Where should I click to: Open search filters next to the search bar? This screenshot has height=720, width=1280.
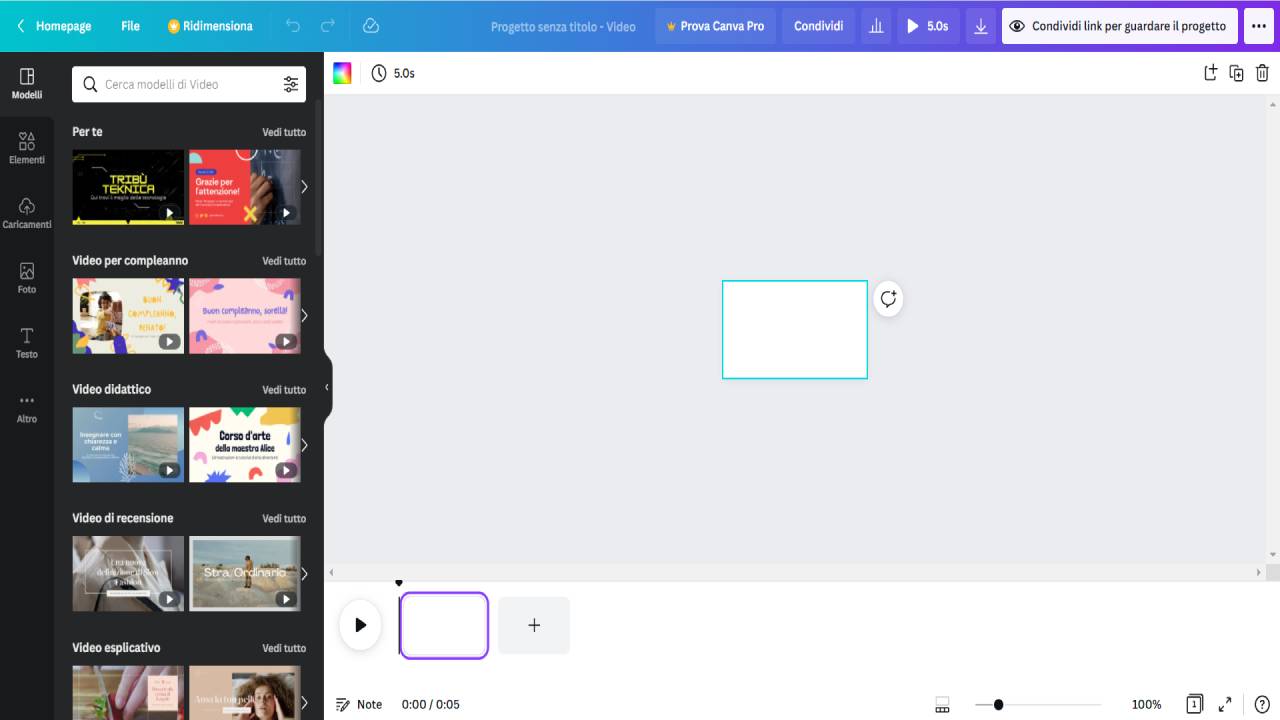(x=291, y=84)
